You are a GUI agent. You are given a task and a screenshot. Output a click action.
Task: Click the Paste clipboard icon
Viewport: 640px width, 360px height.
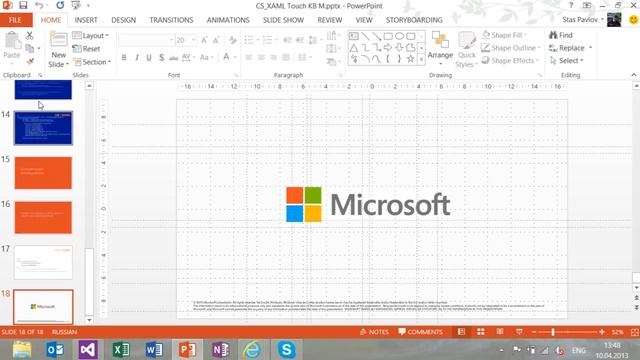click(x=12, y=41)
